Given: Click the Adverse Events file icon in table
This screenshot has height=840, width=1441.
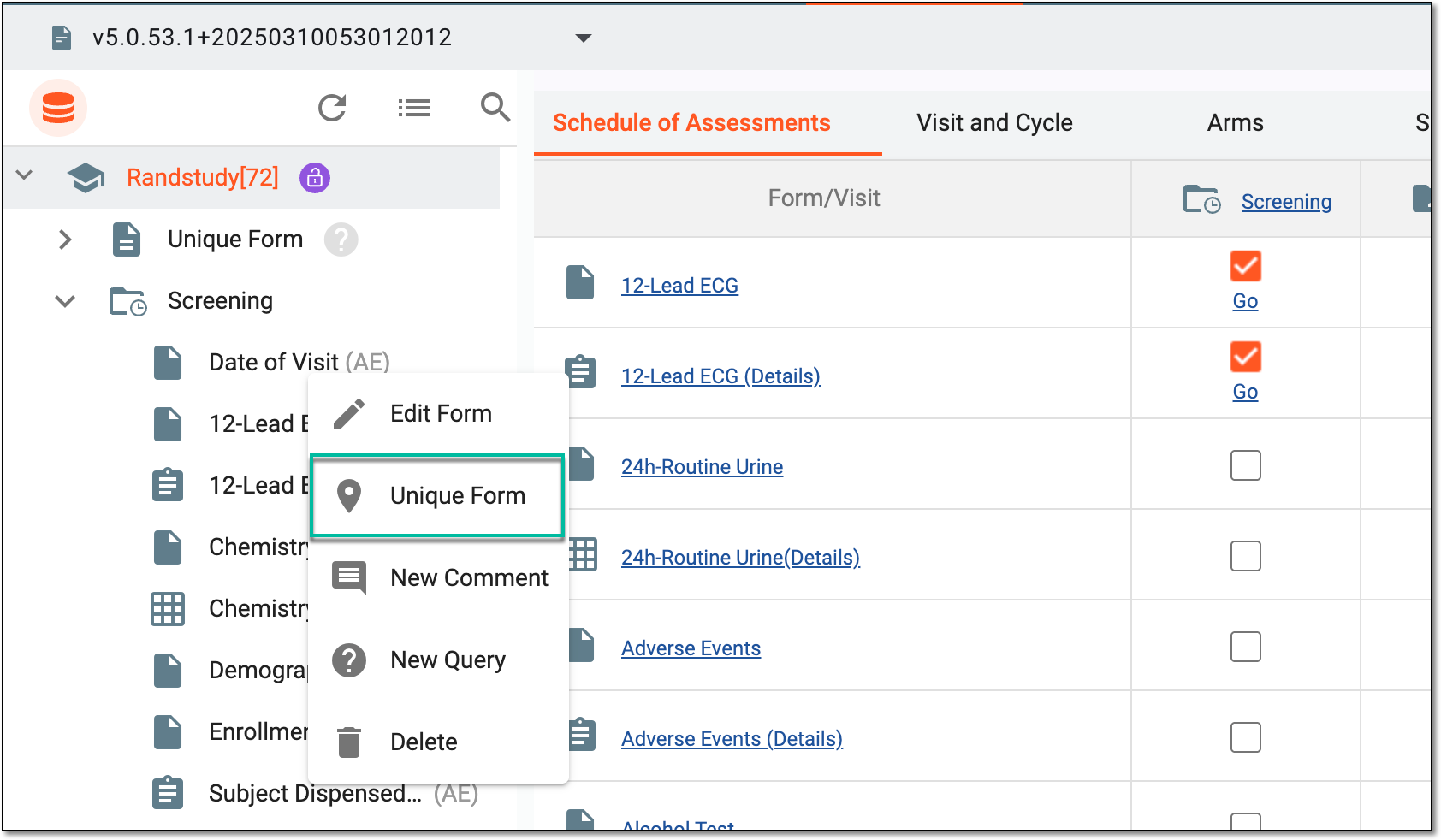Looking at the screenshot, I should [580, 645].
